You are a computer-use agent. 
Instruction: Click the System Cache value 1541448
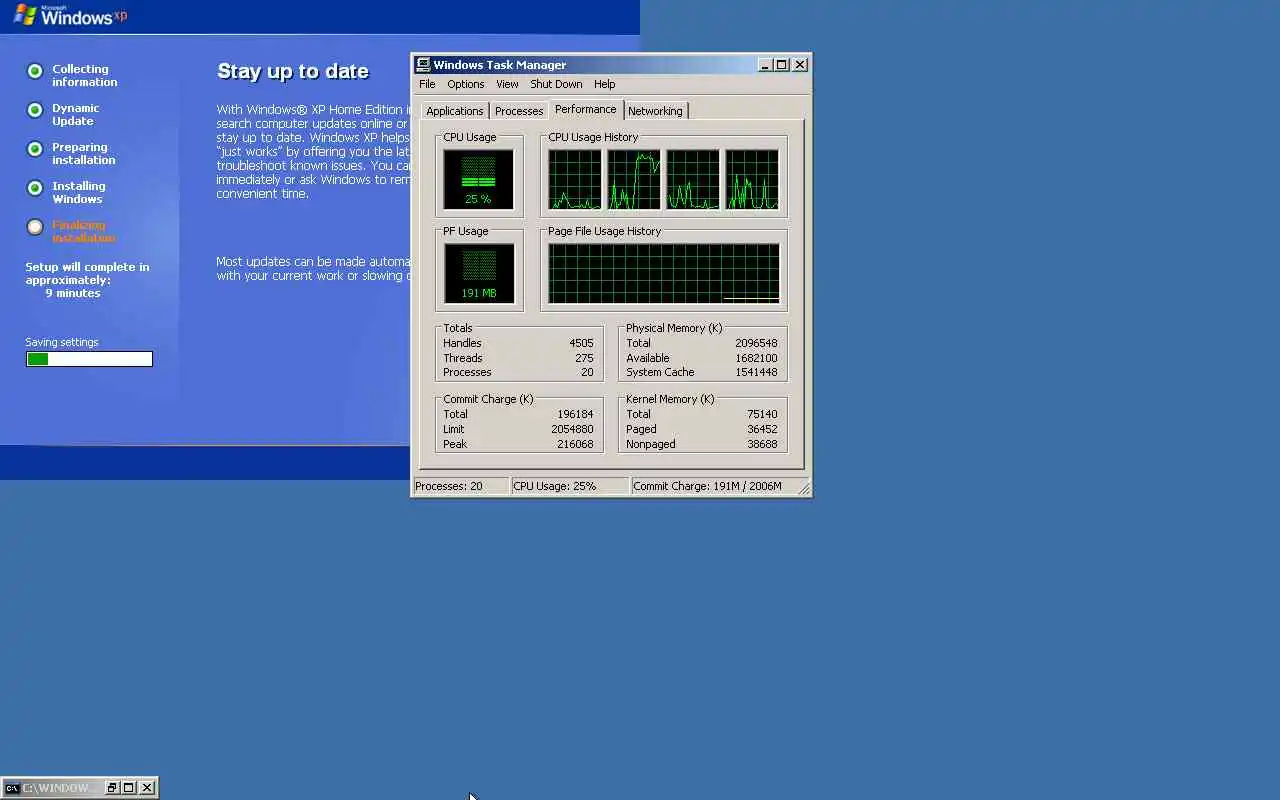pyautogui.click(x=756, y=372)
